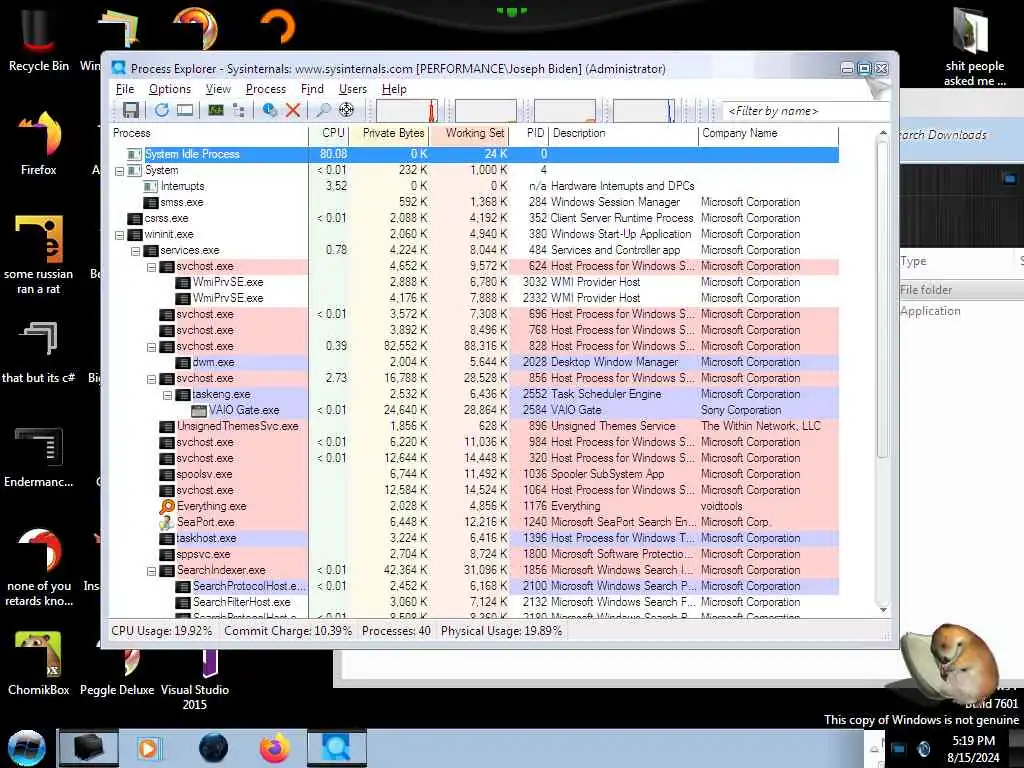The image size is (1024, 768).
Task: Select the csrss.exe process
Action: (x=475, y=218)
